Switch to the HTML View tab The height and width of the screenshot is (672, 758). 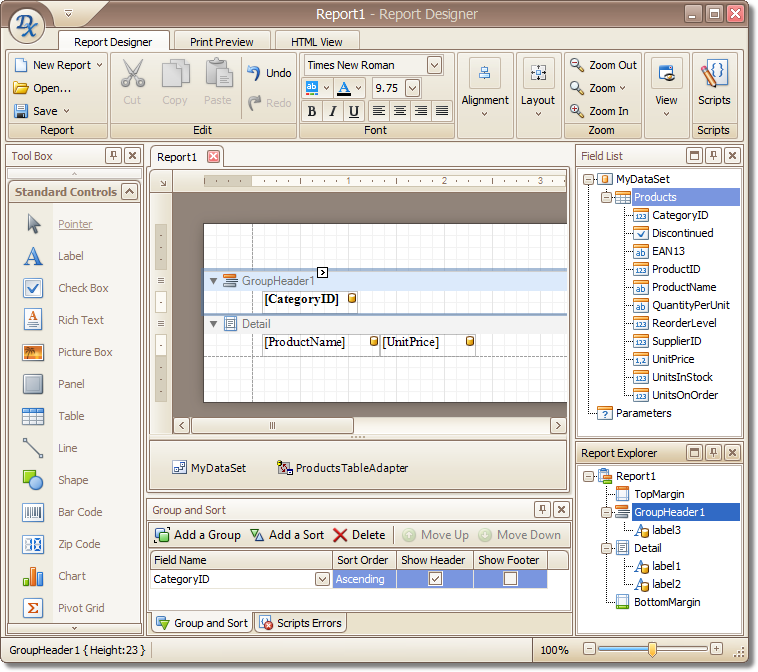[317, 42]
